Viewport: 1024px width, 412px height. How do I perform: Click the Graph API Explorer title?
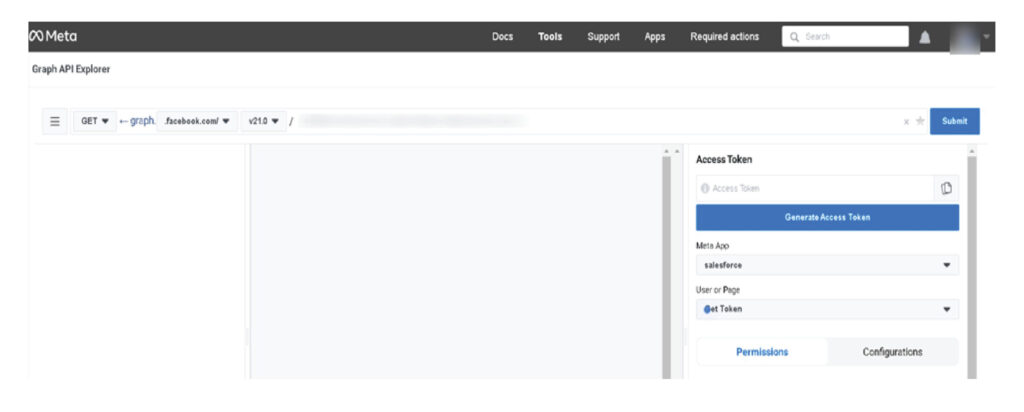[71, 69]
